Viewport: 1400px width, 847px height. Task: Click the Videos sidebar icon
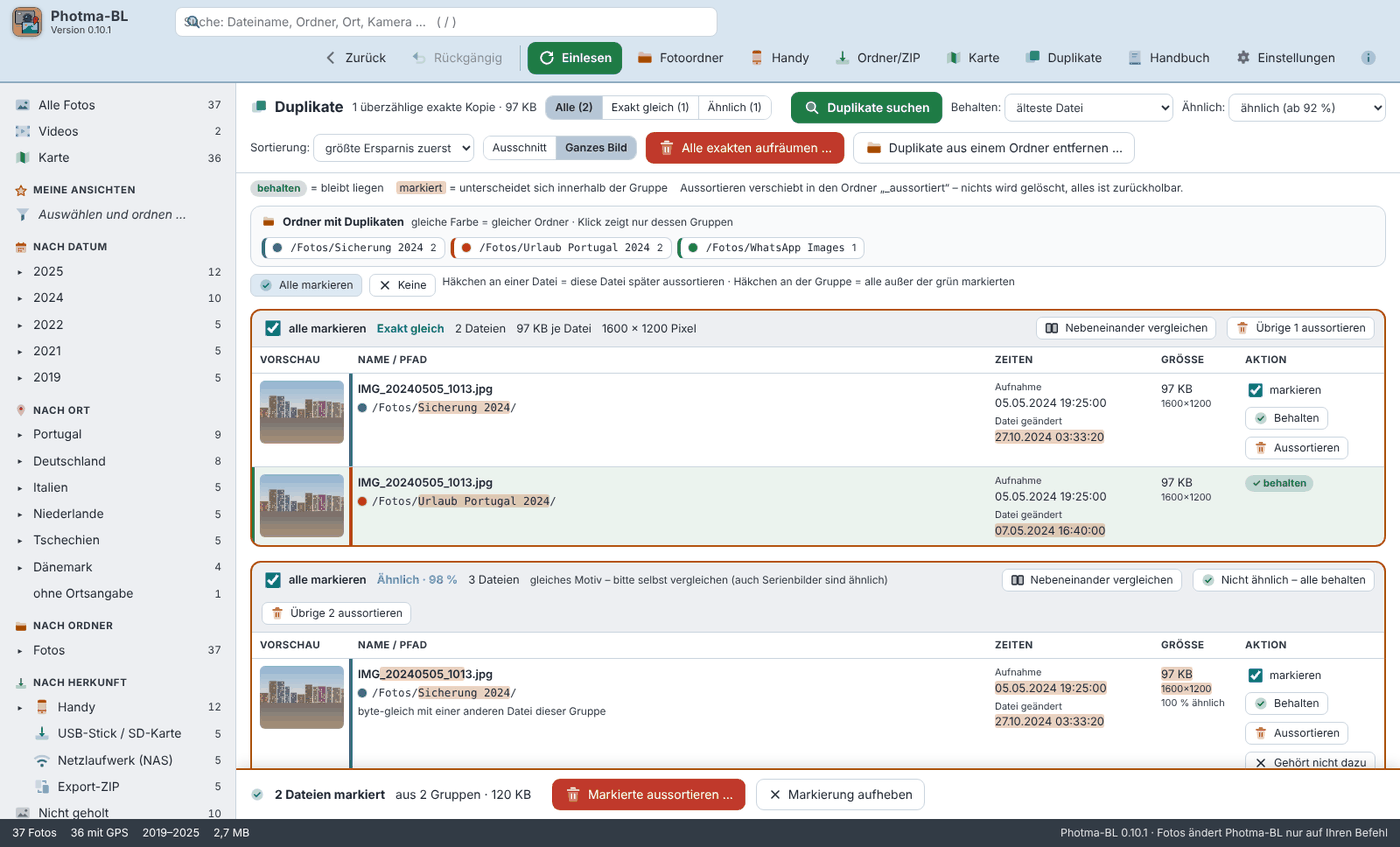22,131
